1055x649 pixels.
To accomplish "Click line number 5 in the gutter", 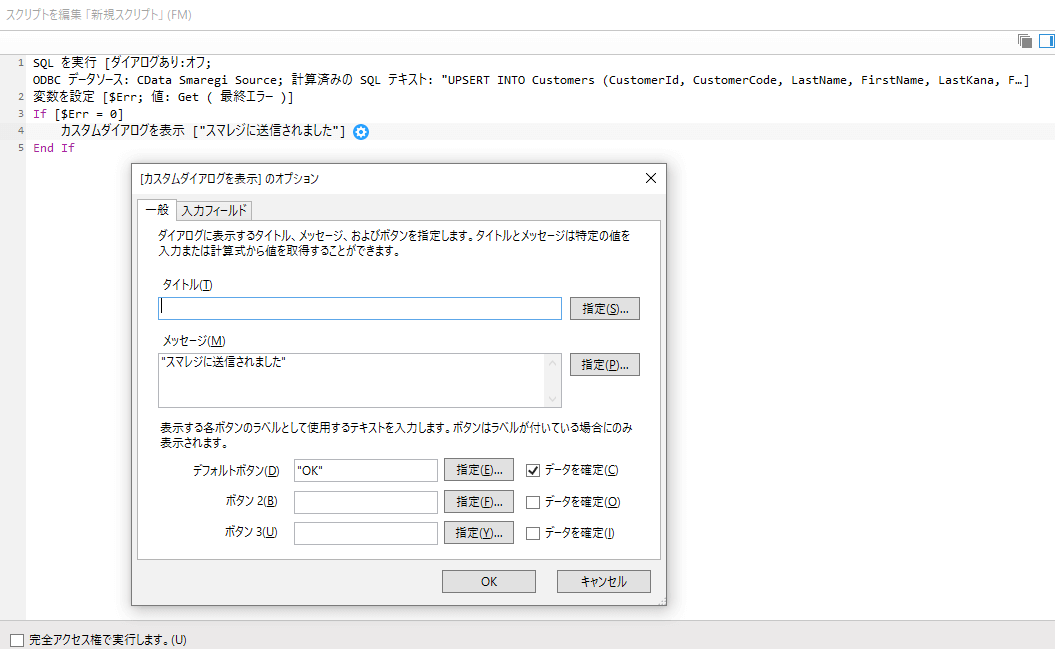I will [x=21, y=148].
